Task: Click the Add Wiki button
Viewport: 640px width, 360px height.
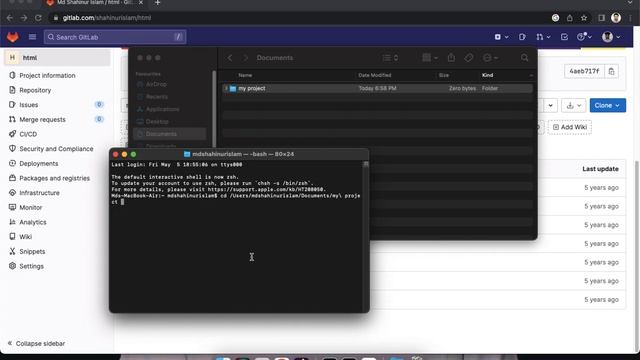Action: coord(570,127)
